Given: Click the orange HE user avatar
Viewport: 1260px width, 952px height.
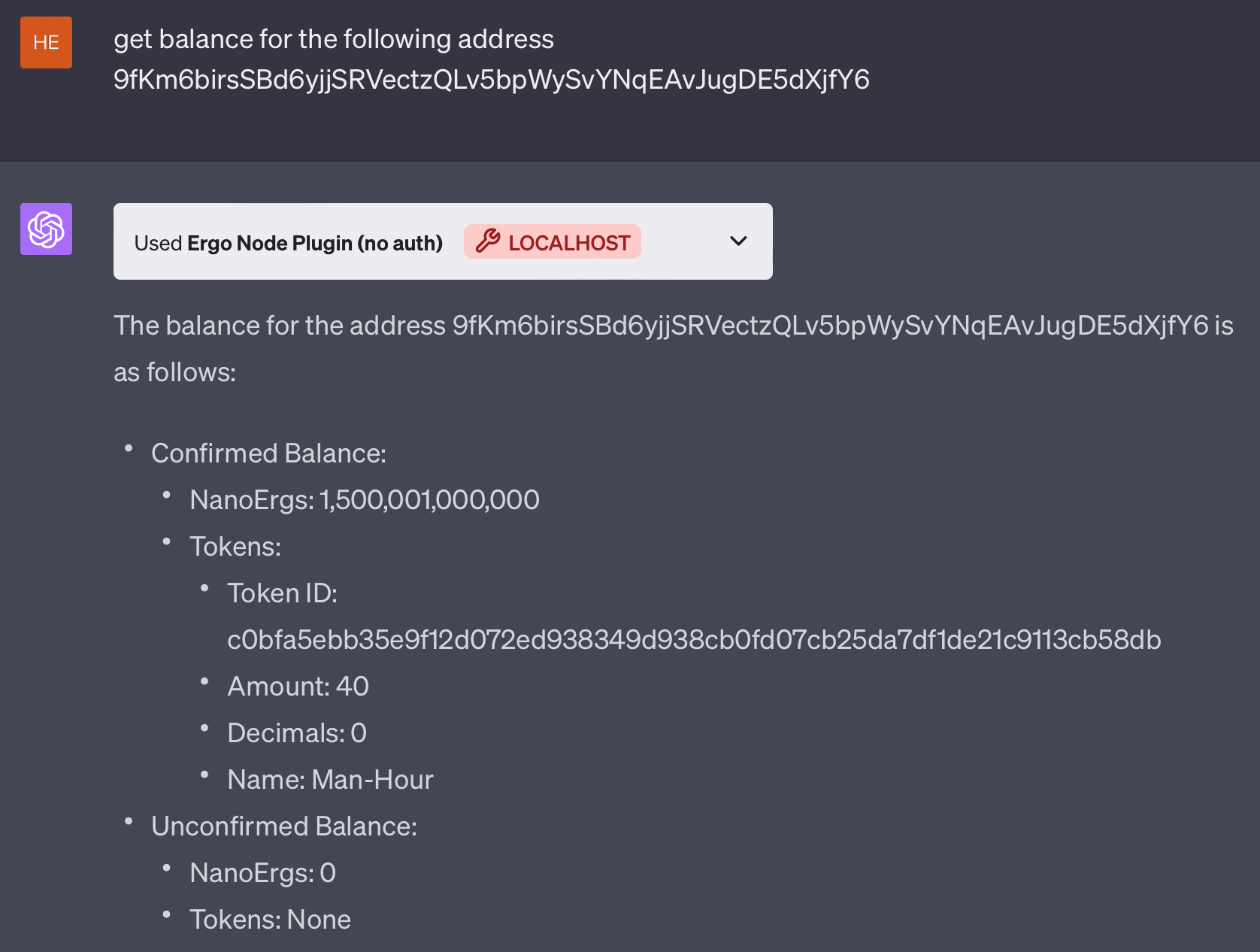Looking at the screenshot, I should [x=46, y=43].
